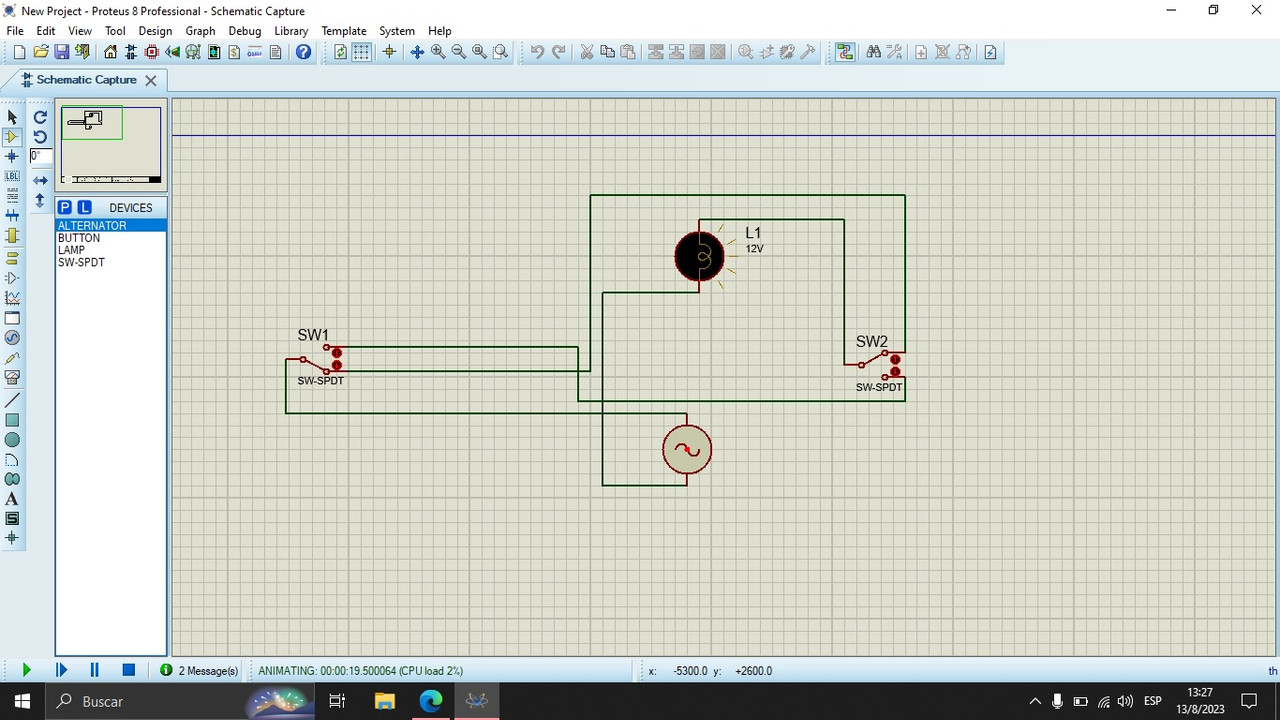Open Library Manager with the L button

click(85, 207)
